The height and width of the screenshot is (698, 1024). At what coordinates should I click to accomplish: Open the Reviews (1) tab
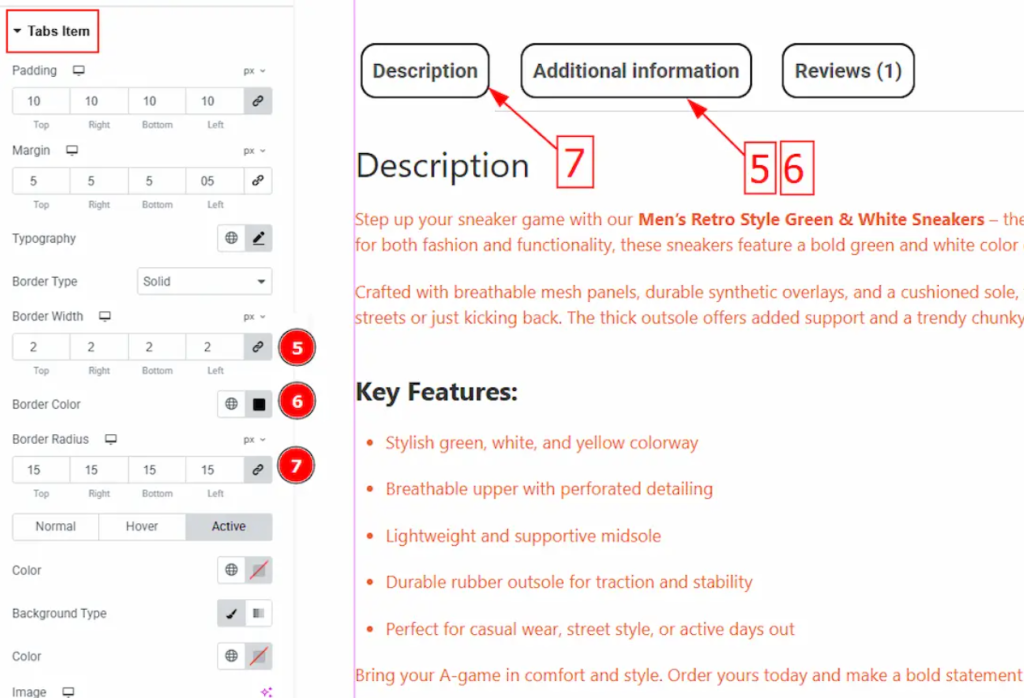tap(848, 71)
